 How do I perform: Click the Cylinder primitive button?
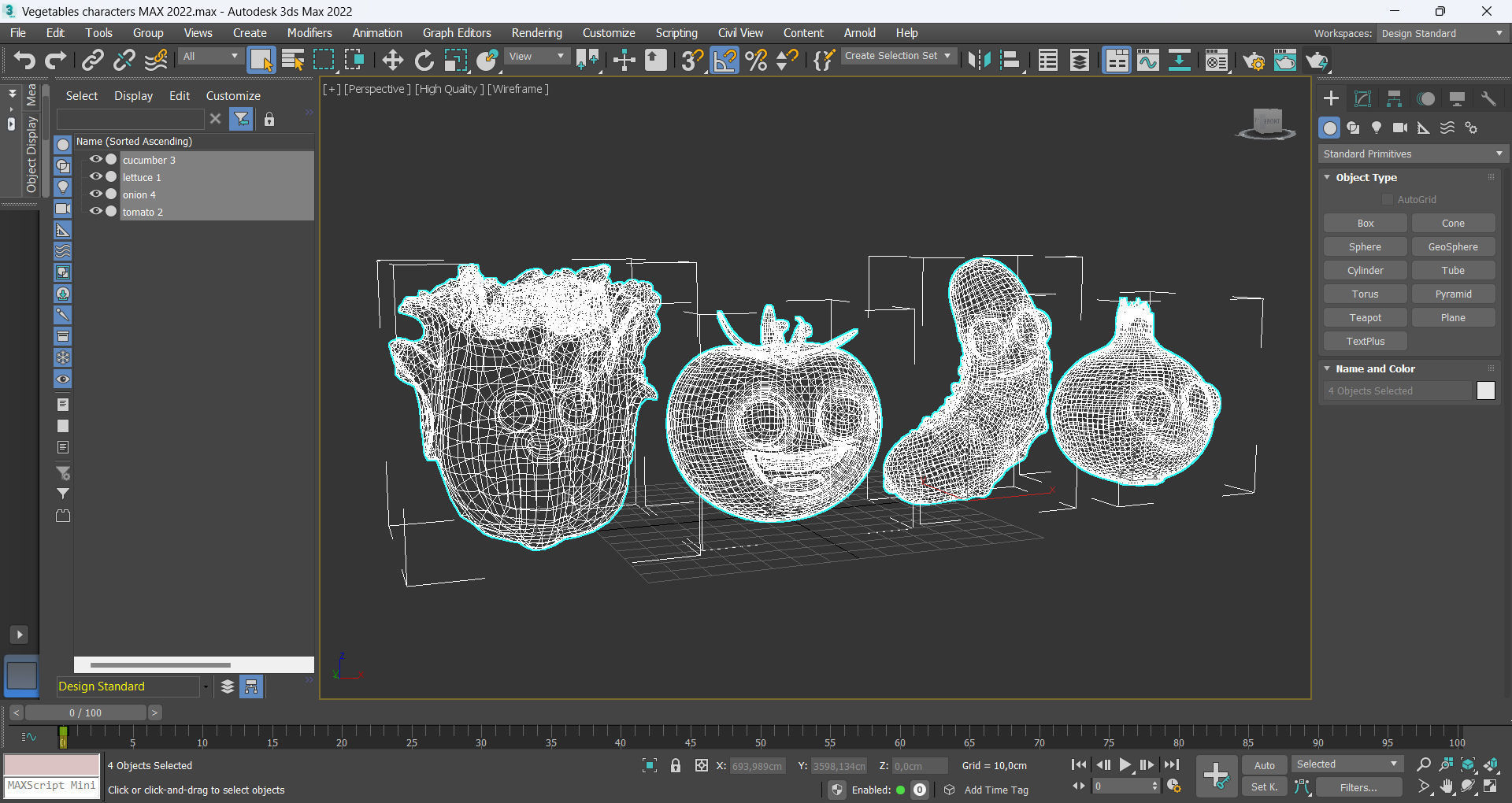tap(1365, 270)
